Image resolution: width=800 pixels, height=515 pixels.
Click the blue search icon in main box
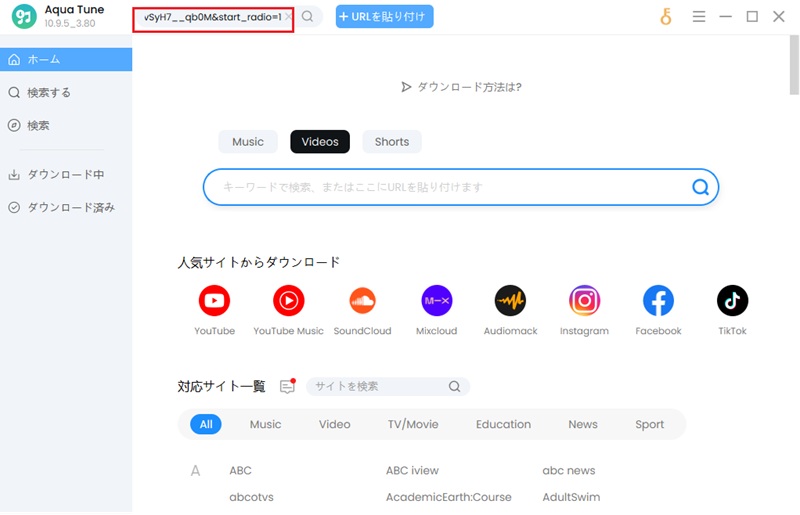pos(700,187)
